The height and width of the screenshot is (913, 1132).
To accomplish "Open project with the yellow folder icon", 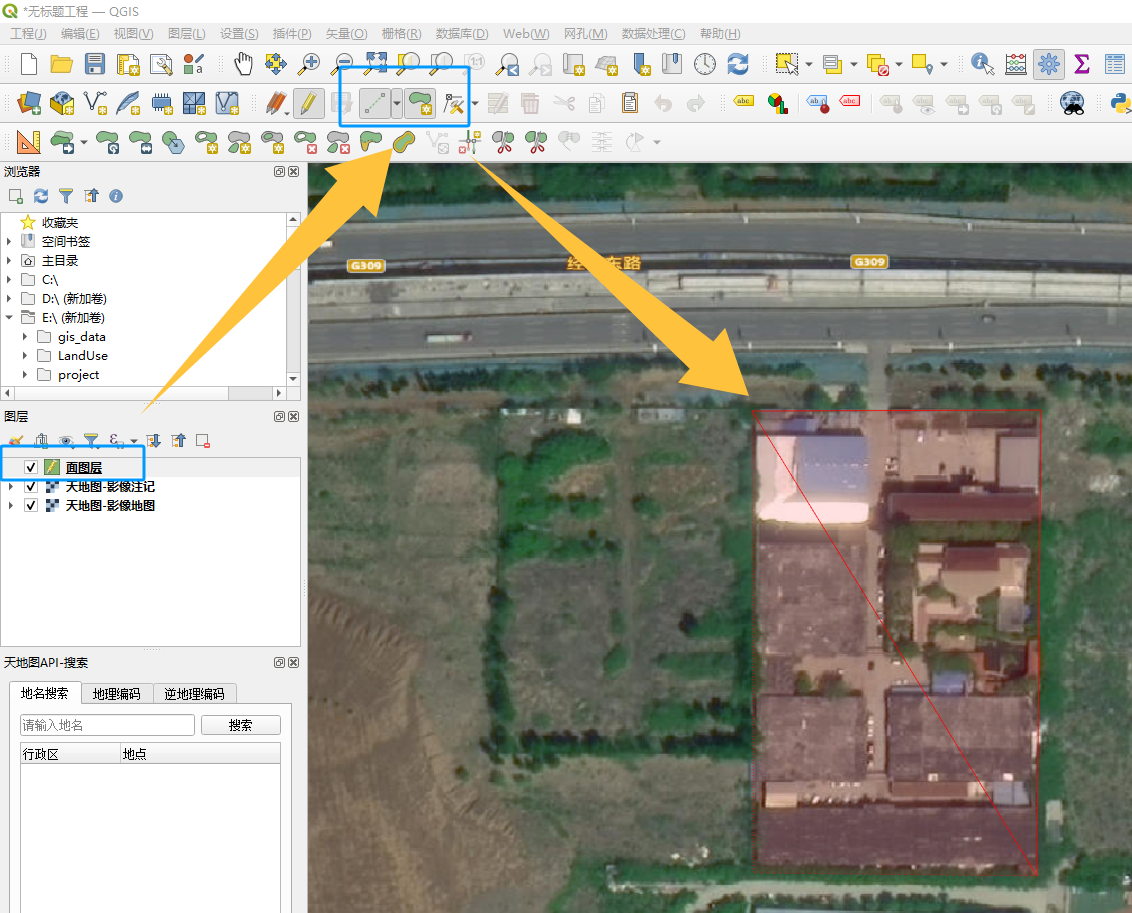I will (61, 64).
